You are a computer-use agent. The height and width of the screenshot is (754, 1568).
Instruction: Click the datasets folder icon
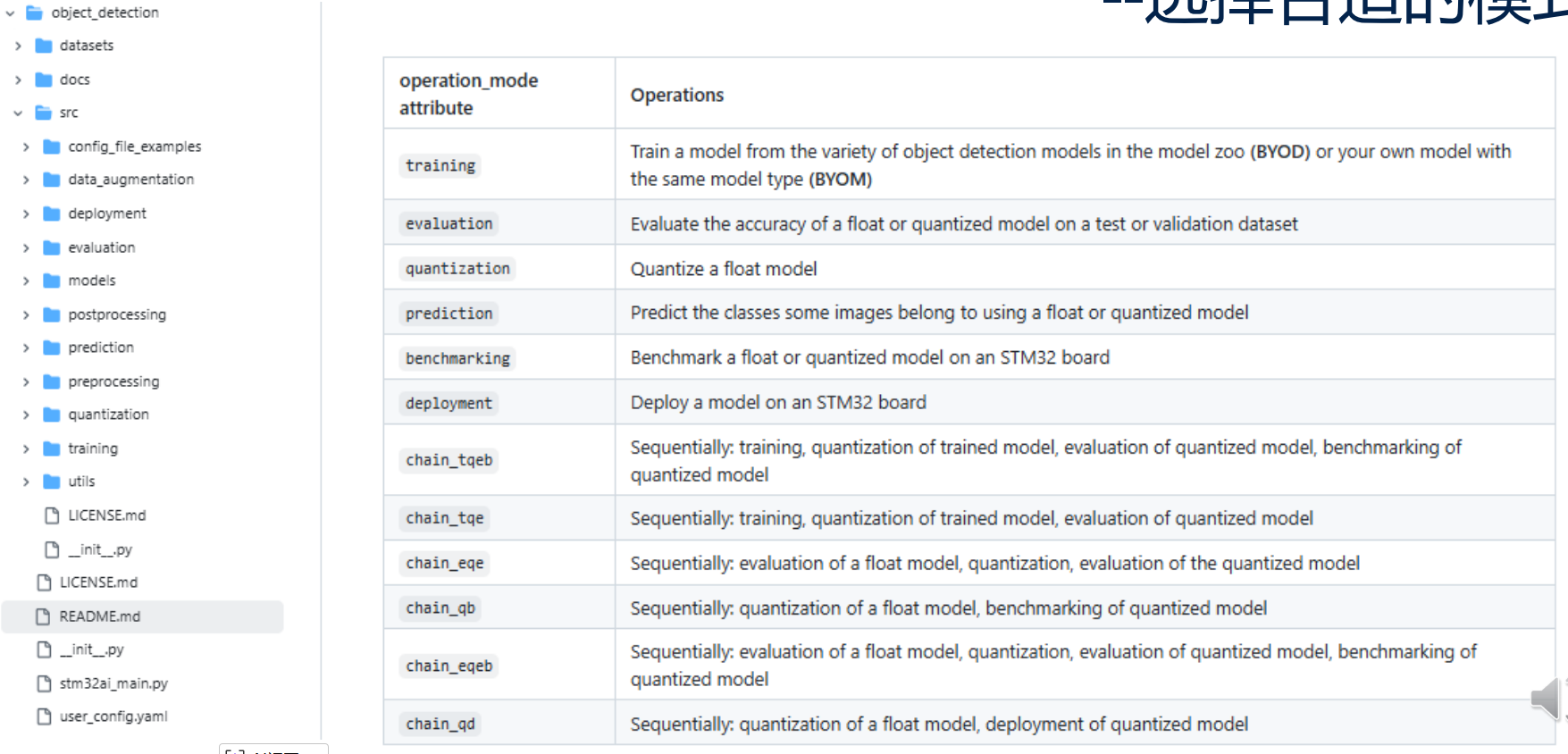[43, 46]
